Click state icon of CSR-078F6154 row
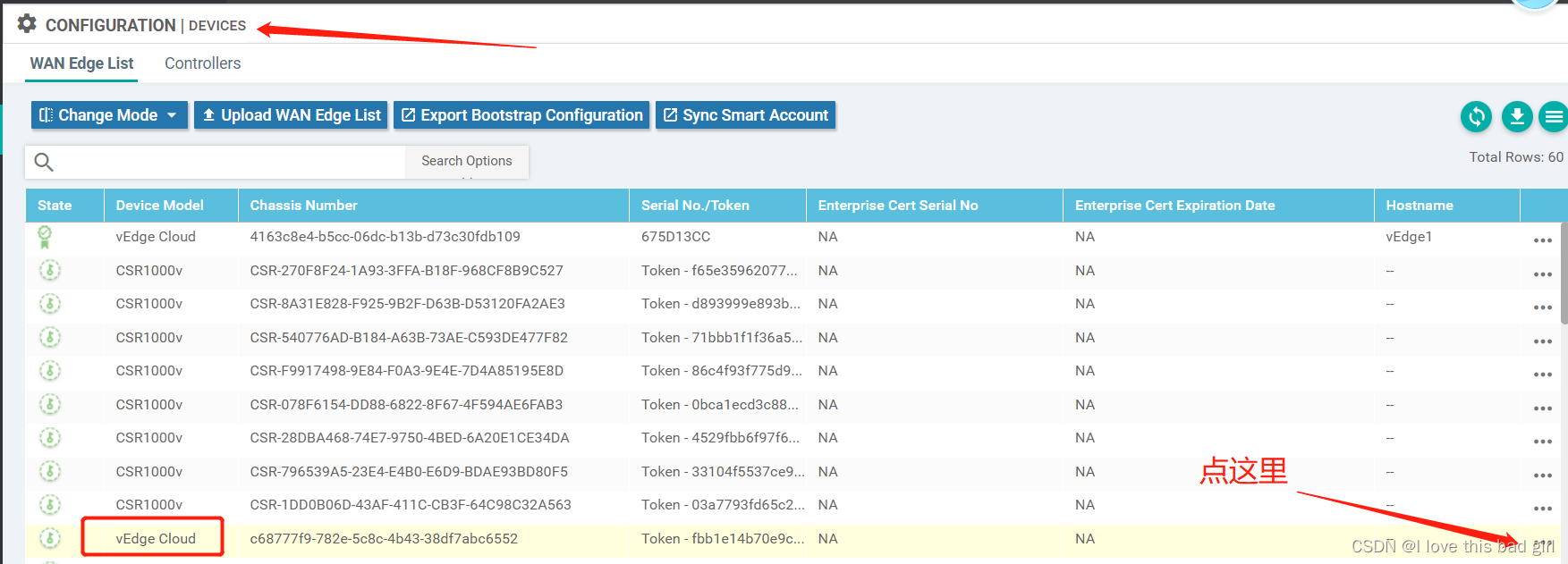Screen dimensions: 1568x564 pos(50,404)
